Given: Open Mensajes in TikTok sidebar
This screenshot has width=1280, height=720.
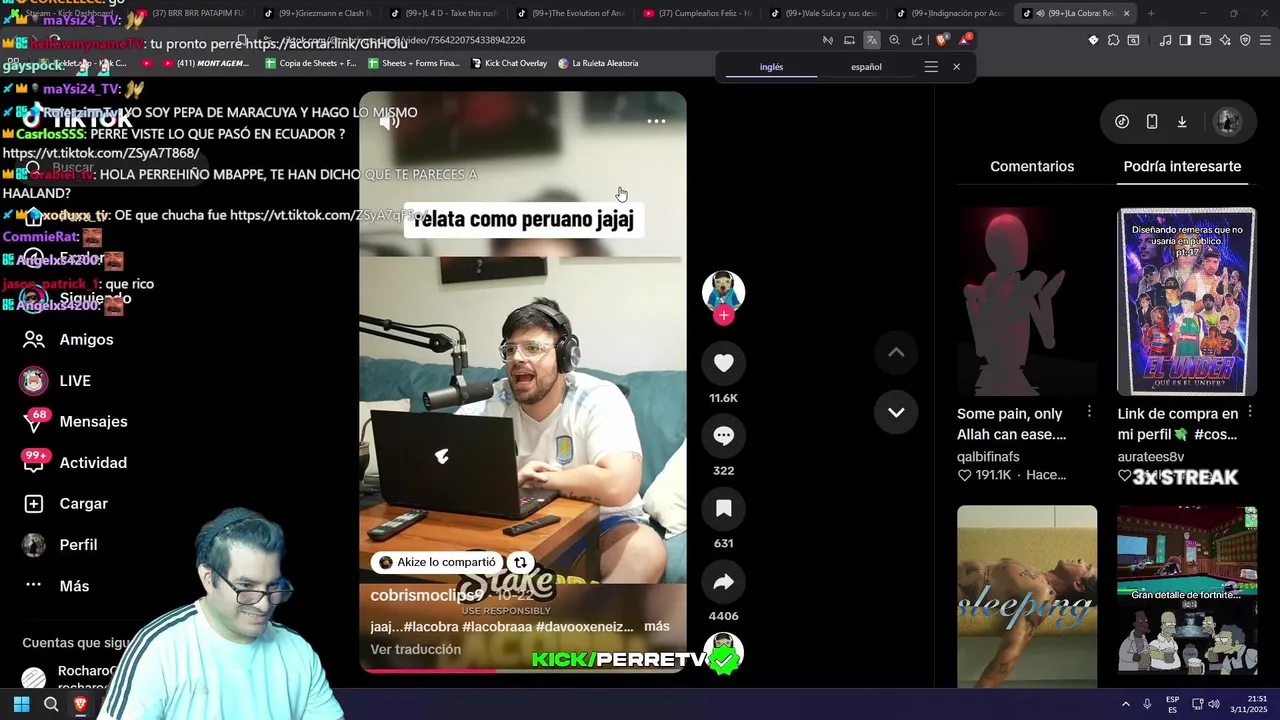Looking at the screenshot, I should coord(75,422).
